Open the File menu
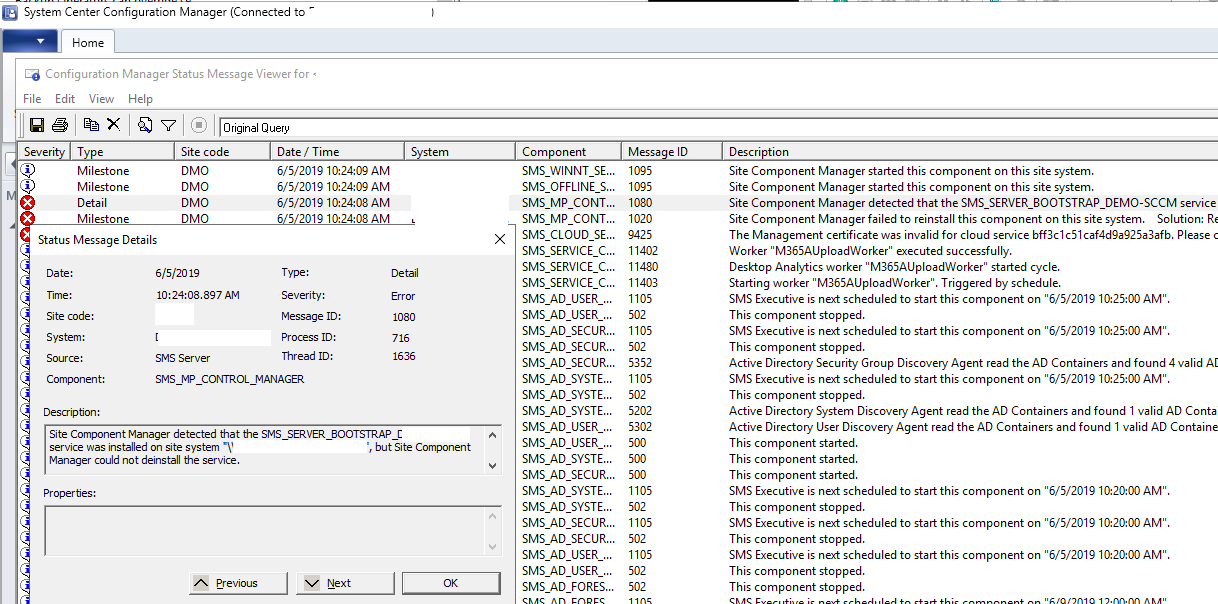The height and width of the screenshot is (604, 1218). 32,99
